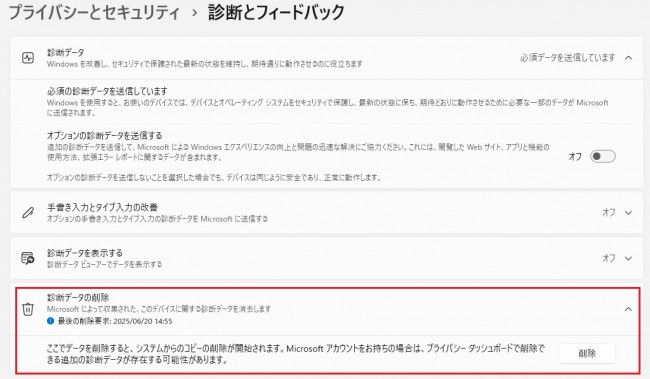
Task: Collapse the 診断データの削除 section chevron
Action: pos(628,309)
